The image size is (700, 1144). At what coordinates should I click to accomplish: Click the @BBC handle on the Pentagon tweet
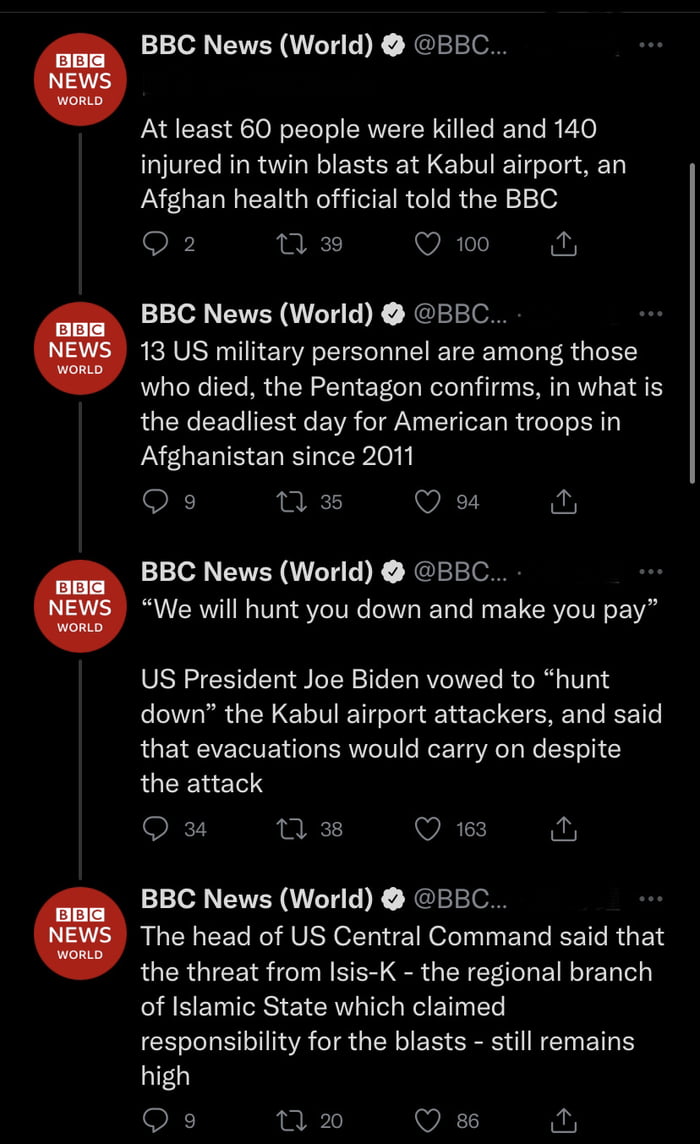tap(459, 314)
